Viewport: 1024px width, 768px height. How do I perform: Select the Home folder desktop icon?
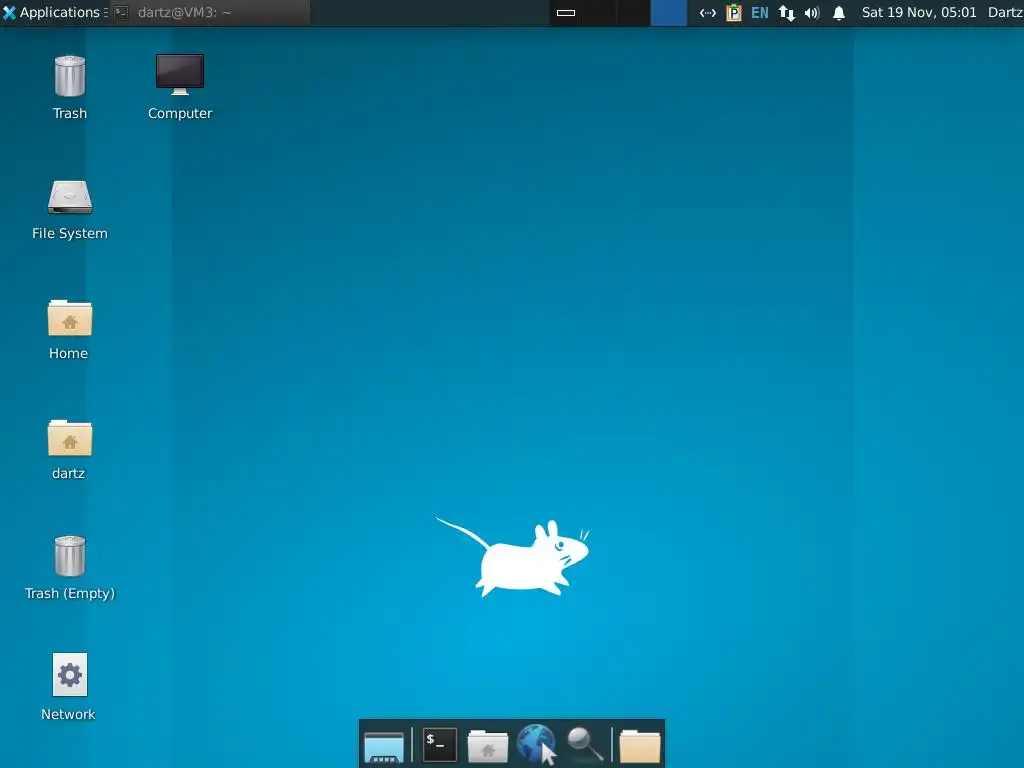point(69,330)
